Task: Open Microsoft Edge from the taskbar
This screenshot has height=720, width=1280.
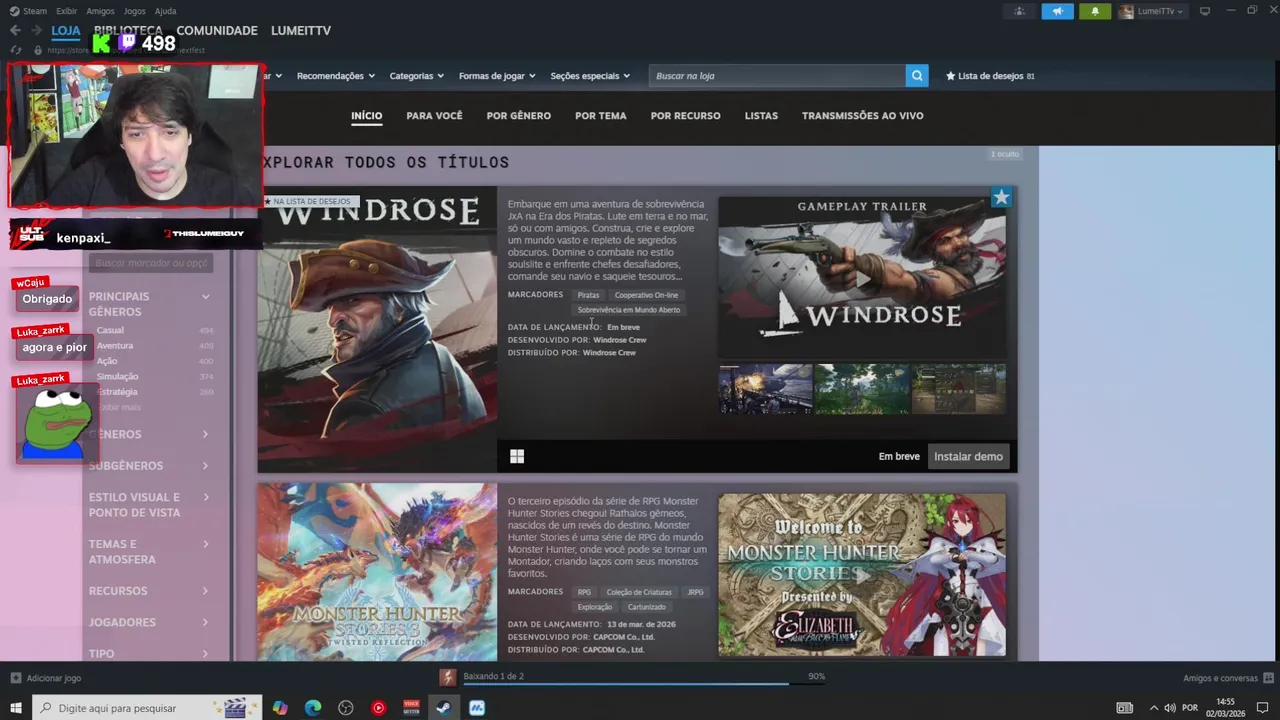Action: [313, 708]
